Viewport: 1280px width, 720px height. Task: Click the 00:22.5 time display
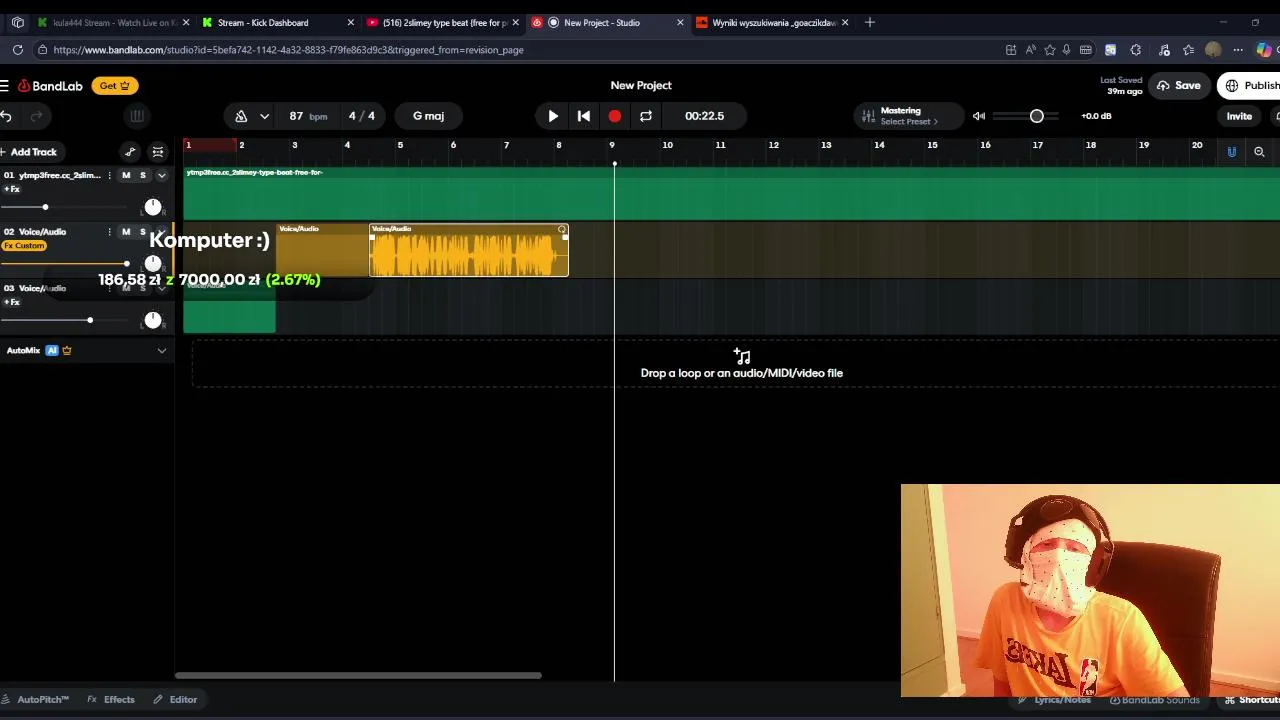click(704, 116)
